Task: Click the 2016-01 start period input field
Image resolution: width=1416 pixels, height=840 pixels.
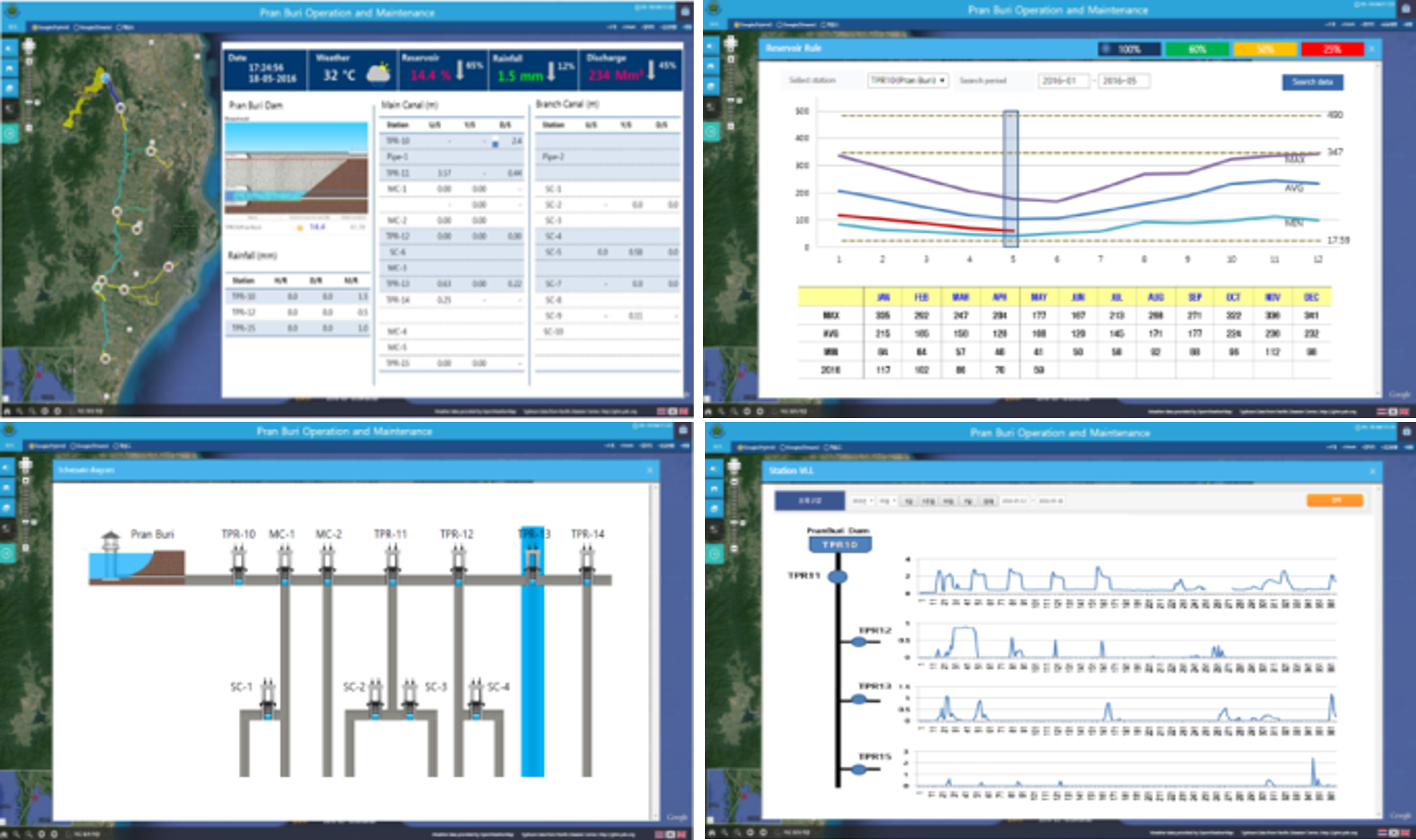Action: pos(1063,81)
